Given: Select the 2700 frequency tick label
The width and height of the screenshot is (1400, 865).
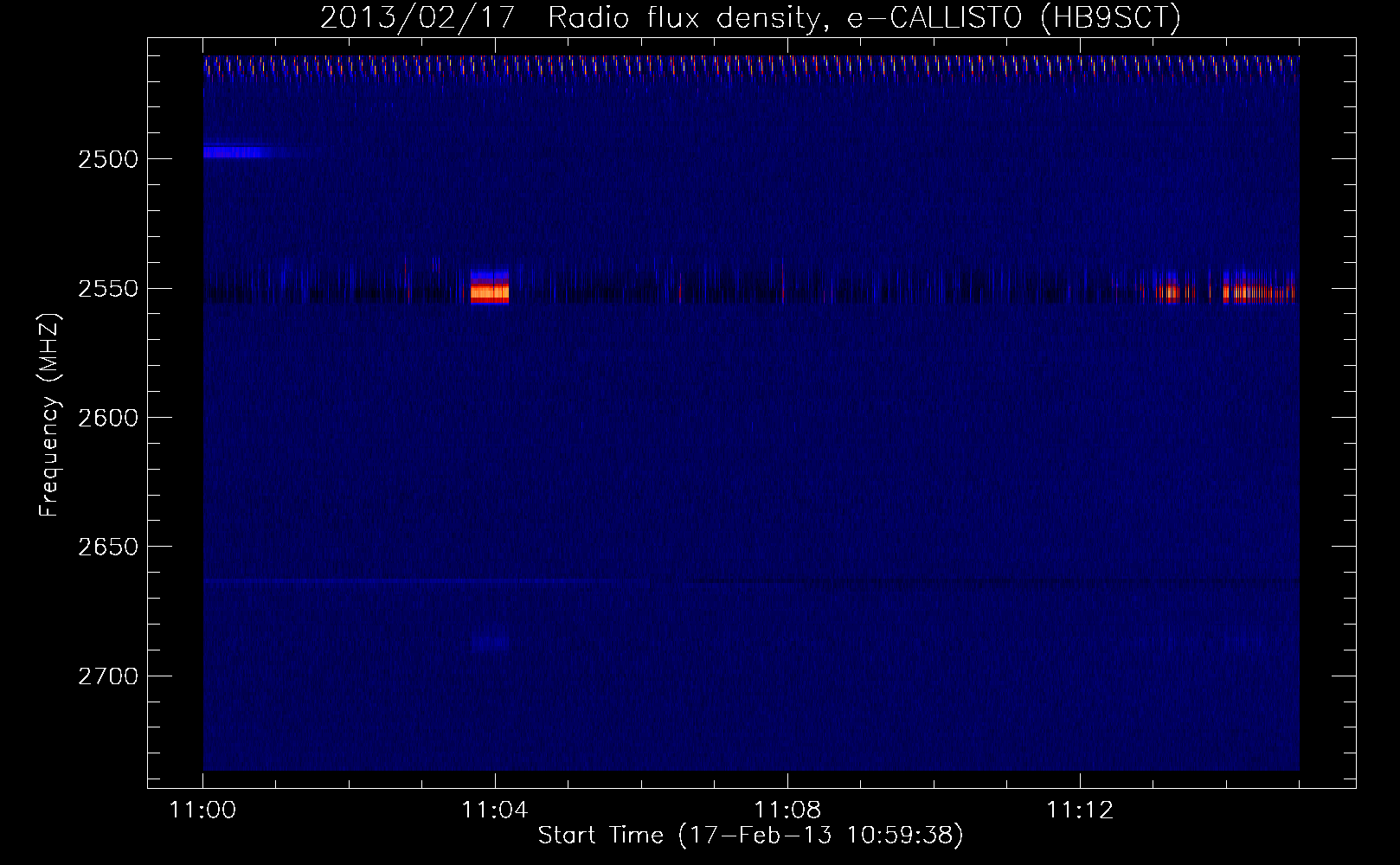Looking at the screenshot, I should click(x=109, y=676).
